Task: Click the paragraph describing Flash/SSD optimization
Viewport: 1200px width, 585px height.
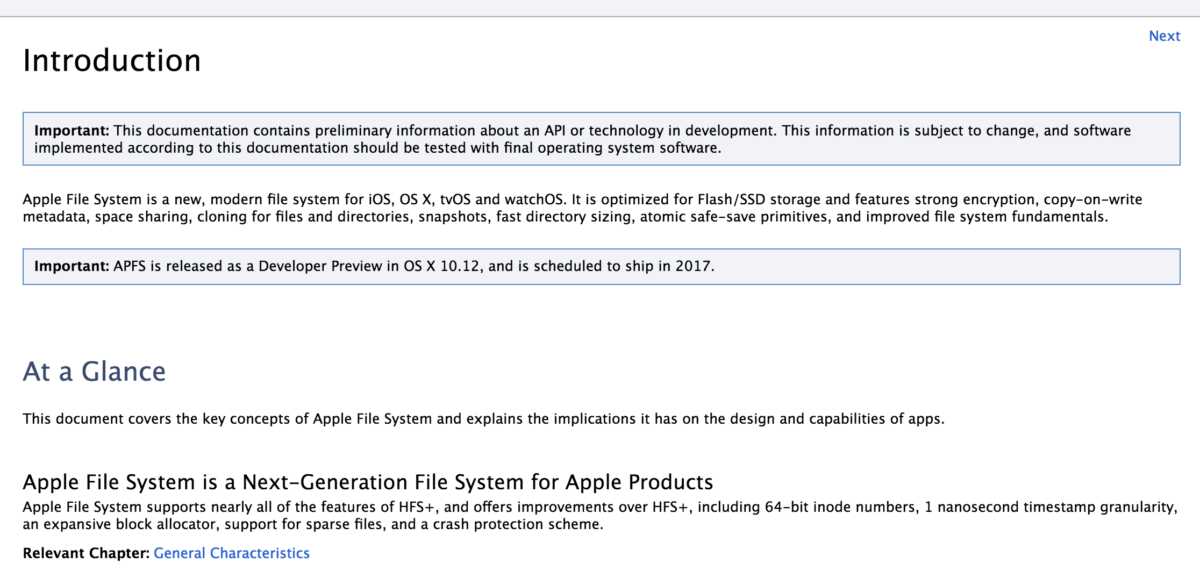Action: pyautogui.click(x=582, y=208)
